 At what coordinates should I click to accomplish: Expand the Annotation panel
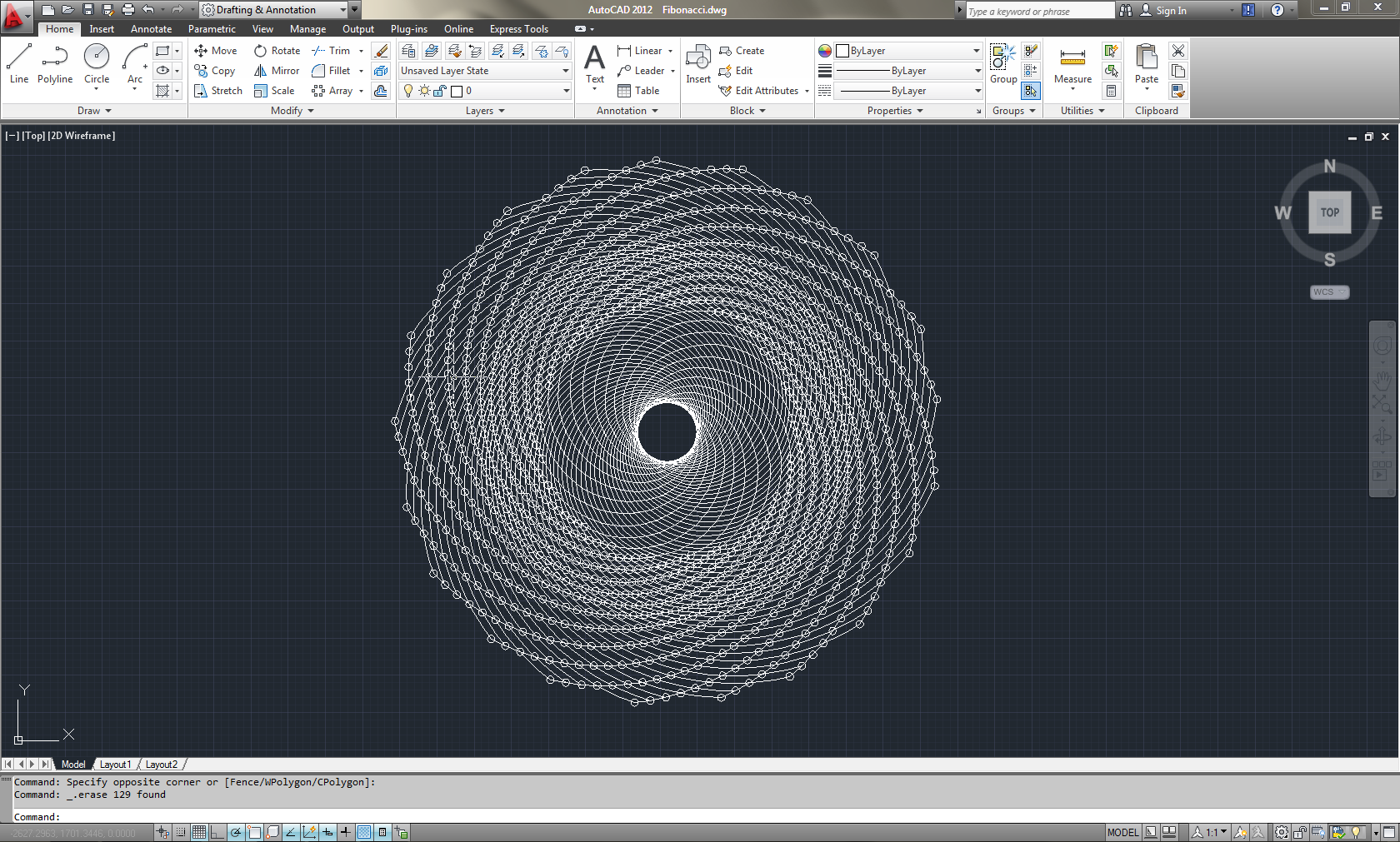627,111
